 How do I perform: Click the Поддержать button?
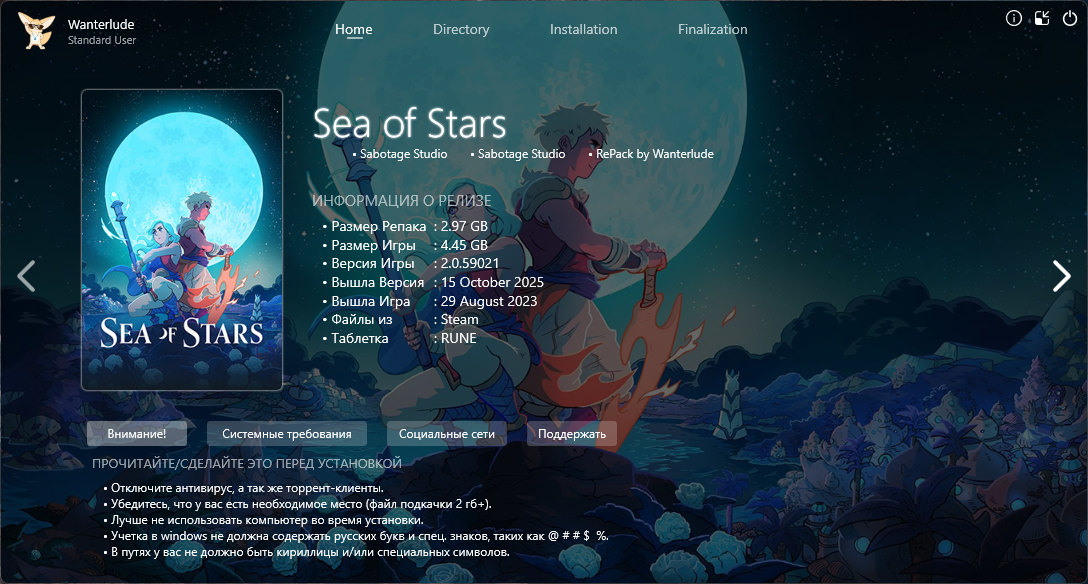[572, 433]
